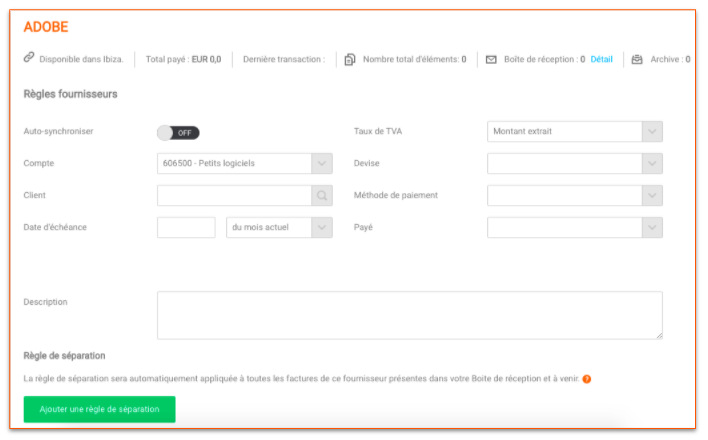Click the Disponible dans Ibiza text
This screenshot has height=440, width=708.
(x=81, y=59)
